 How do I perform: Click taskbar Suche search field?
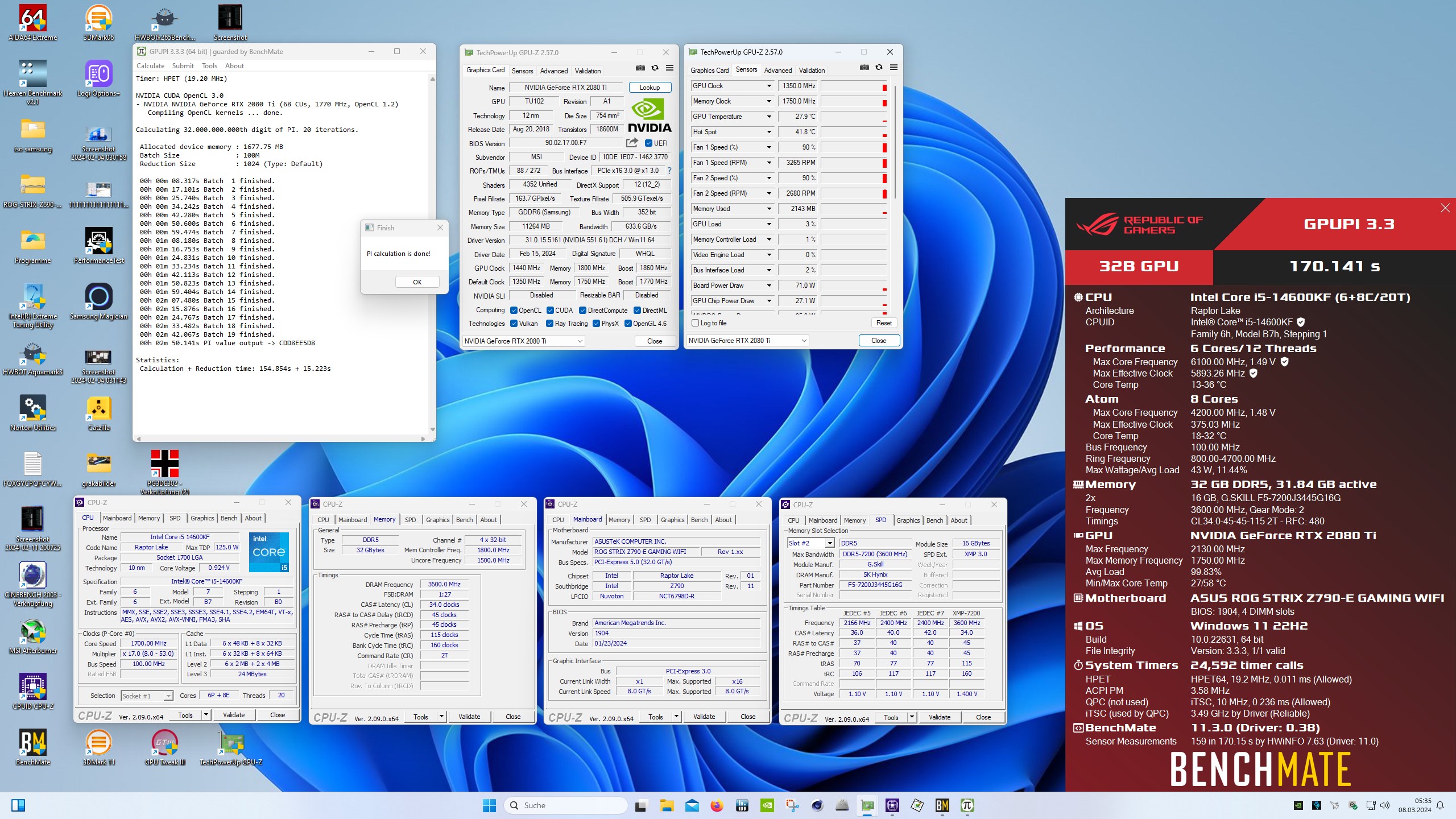pos(566,805)
